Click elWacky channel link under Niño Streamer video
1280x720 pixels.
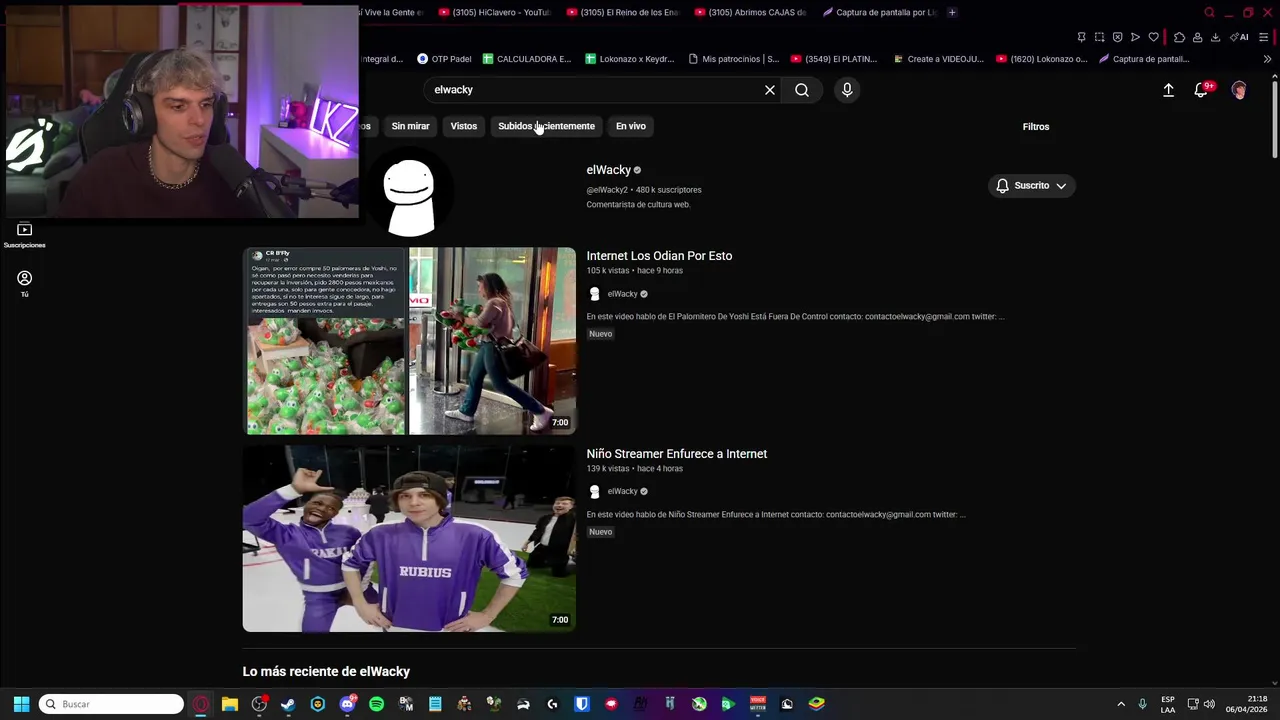pyautogui.click(x=622, y=492)
